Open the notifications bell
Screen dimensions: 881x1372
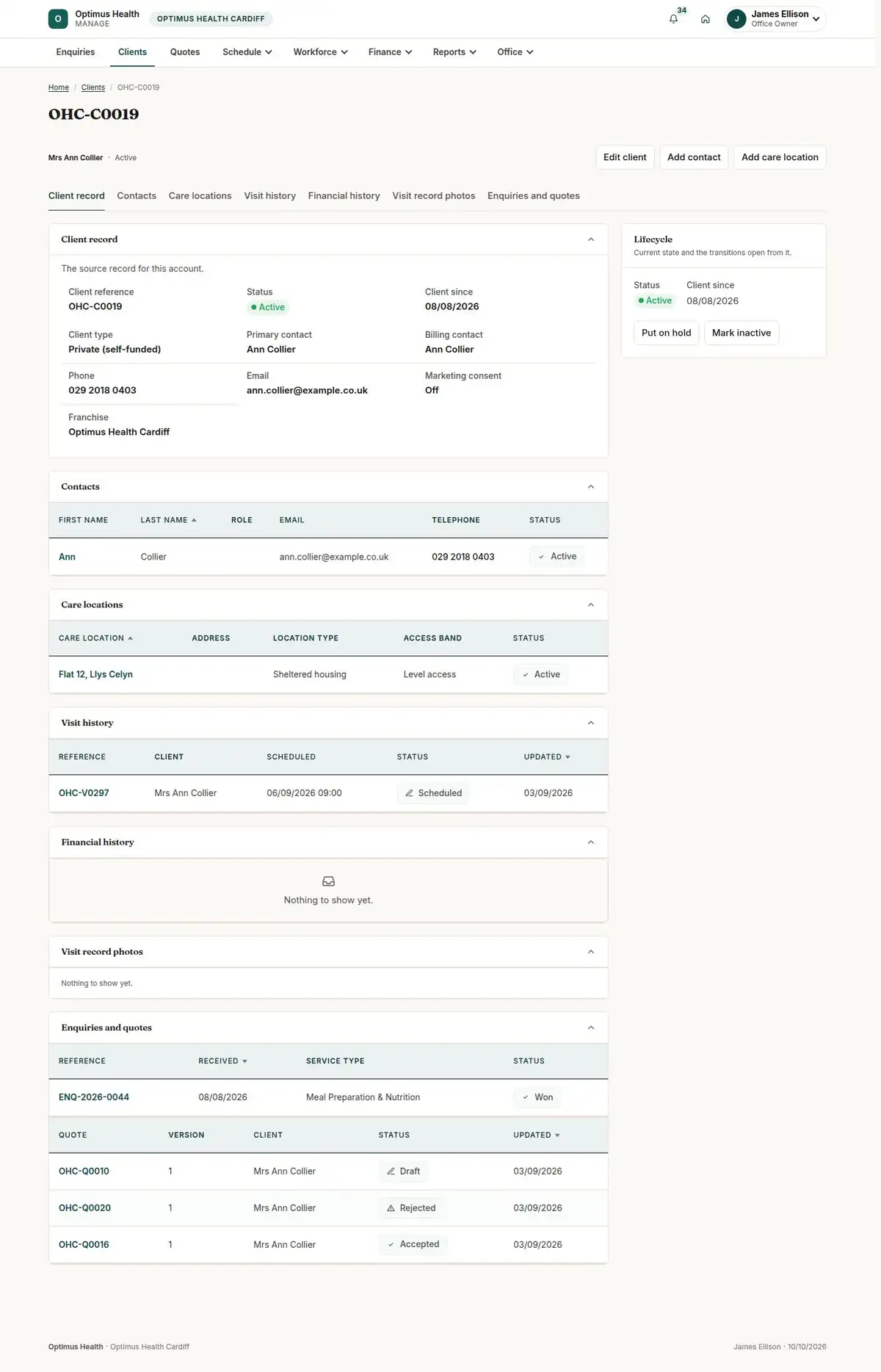673,19
